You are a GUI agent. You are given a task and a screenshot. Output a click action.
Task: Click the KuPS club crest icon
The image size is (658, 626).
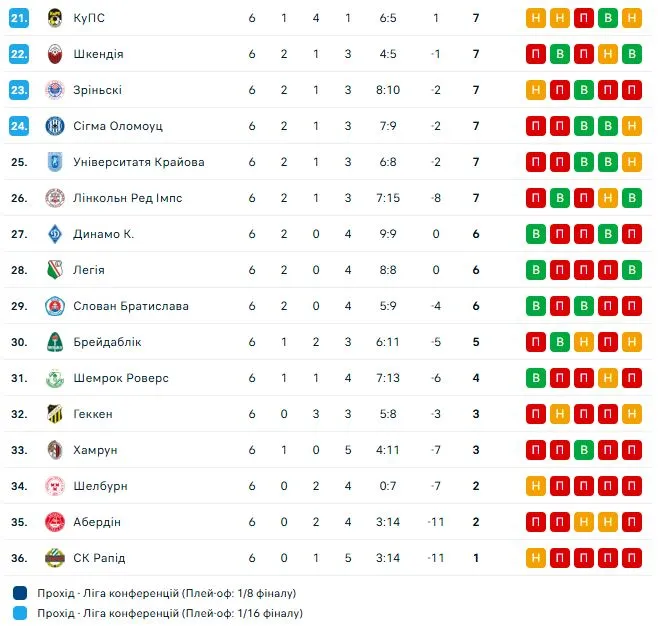[x=55, y=18]
